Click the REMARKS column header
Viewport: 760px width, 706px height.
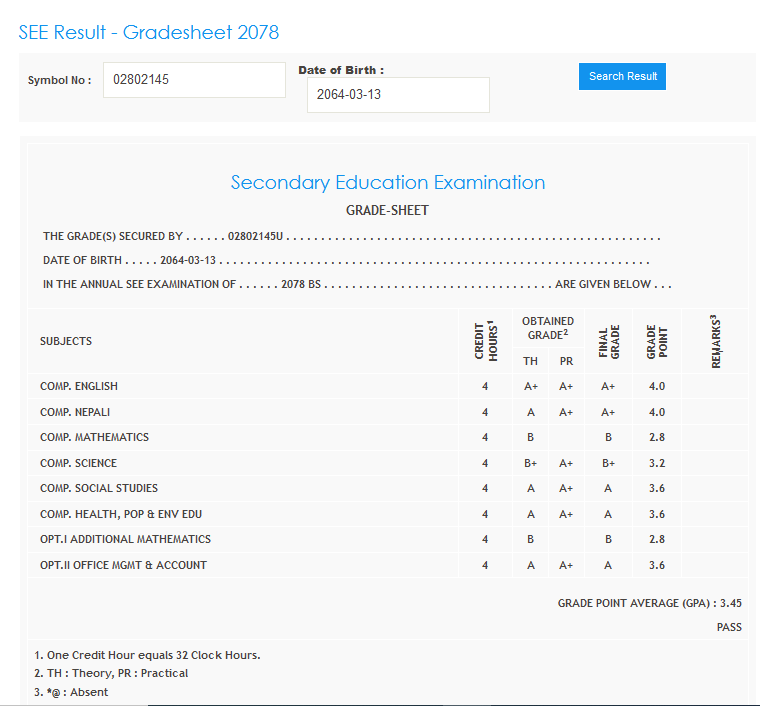pos(715,341)
